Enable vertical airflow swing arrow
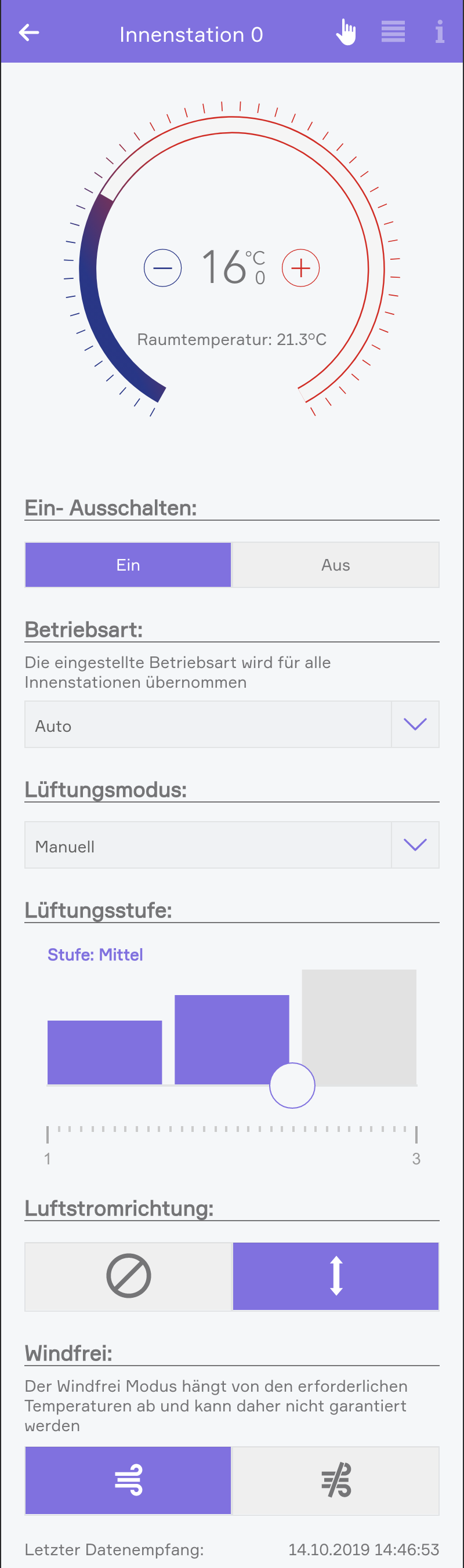 tap(335, 1276)
